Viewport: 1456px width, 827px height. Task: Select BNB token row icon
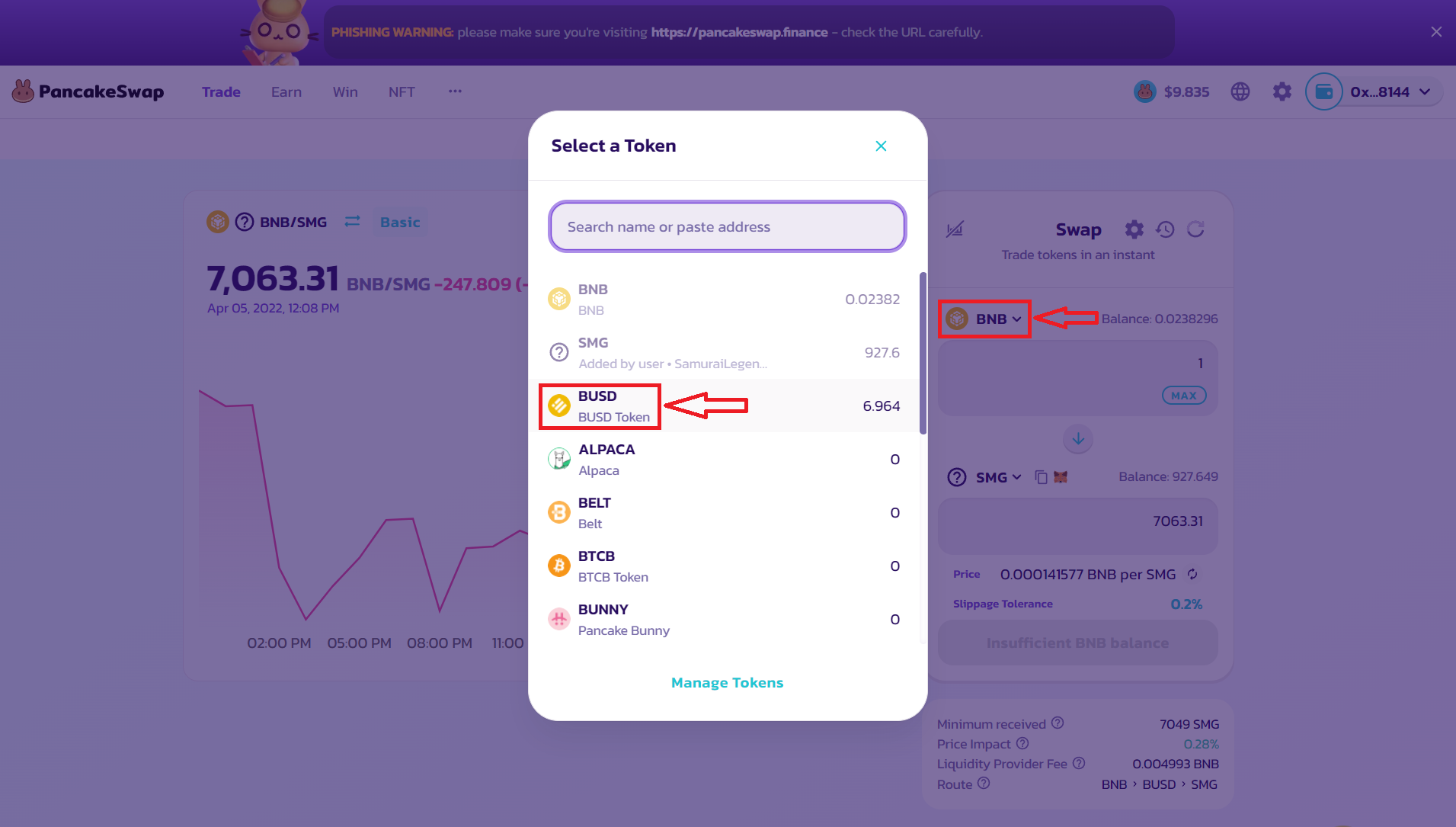pos(559,299)
